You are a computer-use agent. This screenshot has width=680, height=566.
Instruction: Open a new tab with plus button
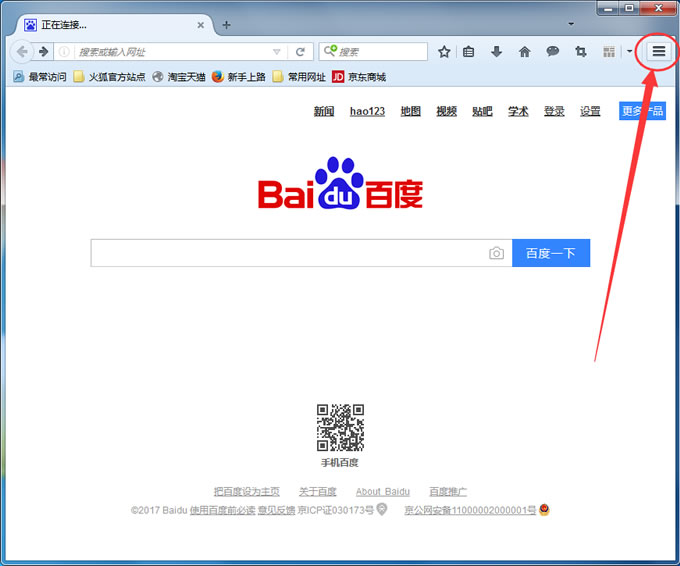[226, 25]
